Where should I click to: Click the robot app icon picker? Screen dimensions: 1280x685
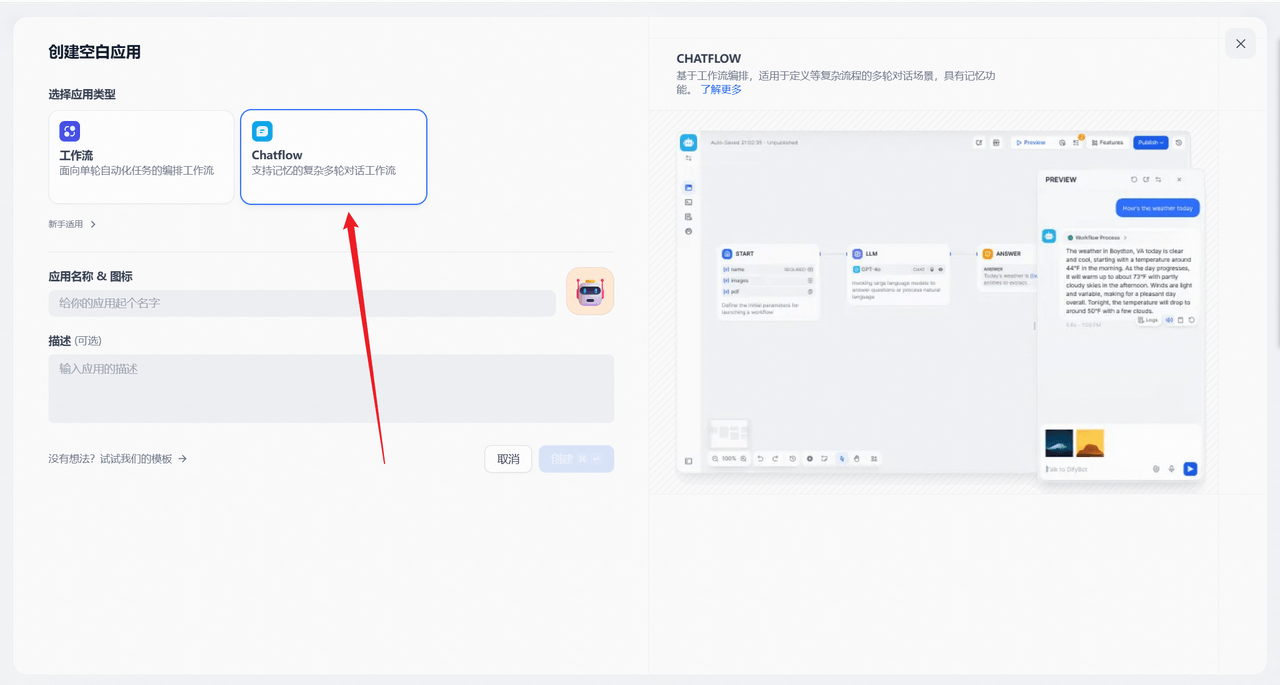point(590,291)
